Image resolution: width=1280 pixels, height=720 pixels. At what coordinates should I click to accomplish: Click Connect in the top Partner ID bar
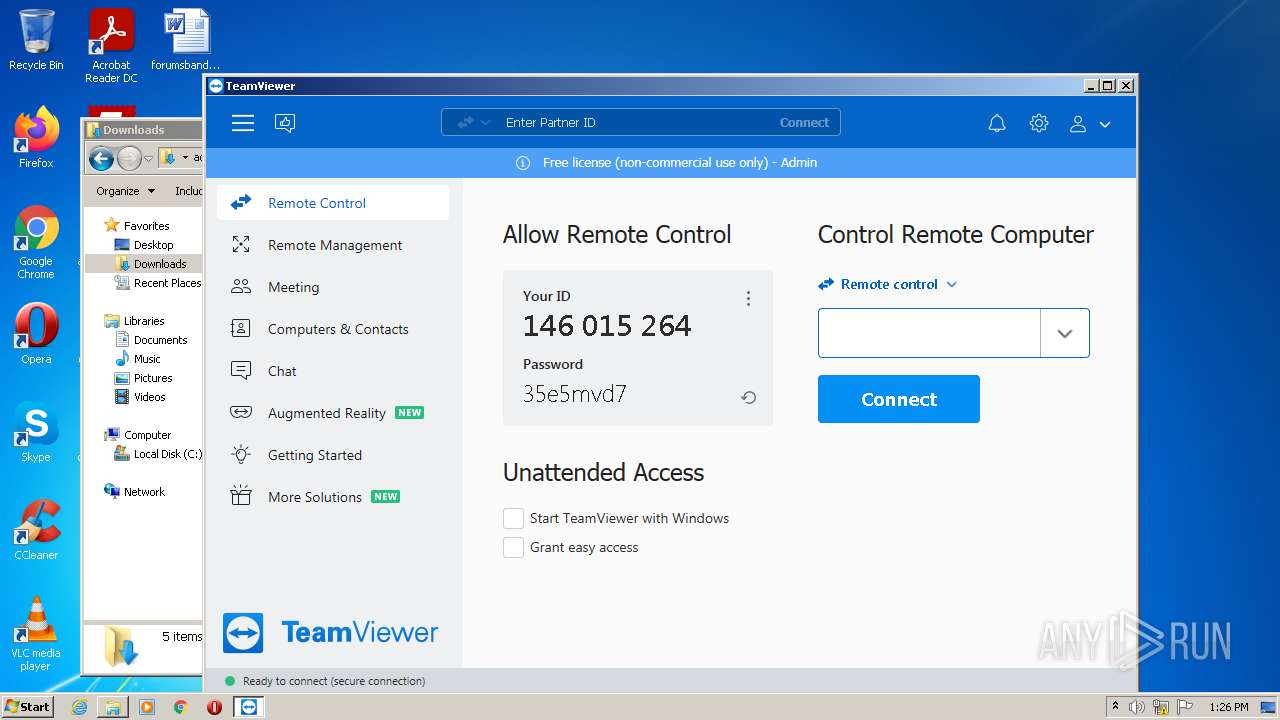[804, 123]
